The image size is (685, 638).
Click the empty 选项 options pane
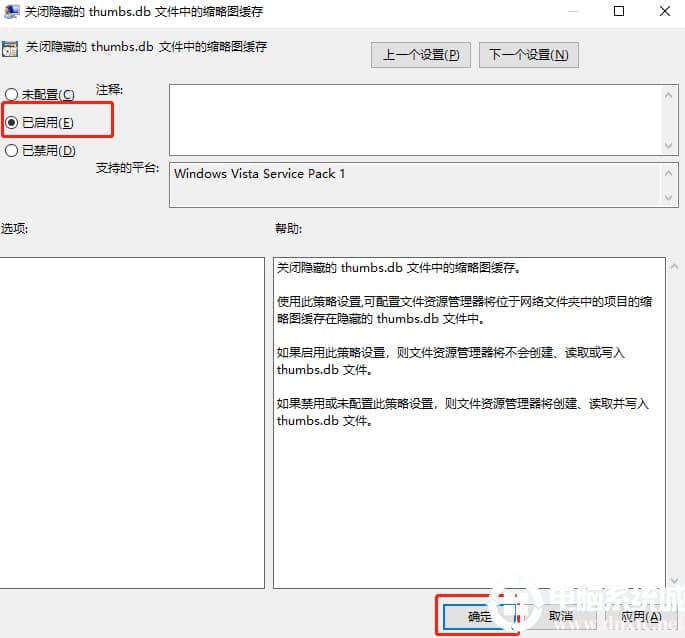tap(131, 423)
